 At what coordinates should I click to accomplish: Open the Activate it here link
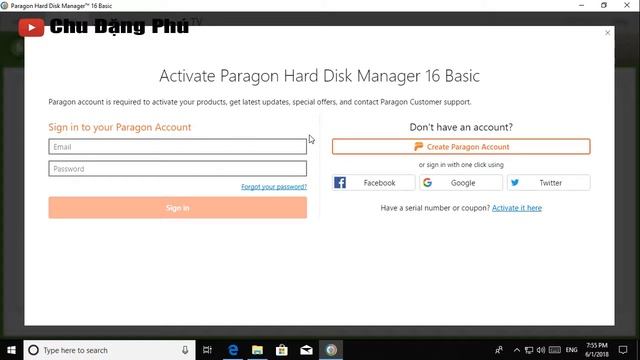pyautogui.click(x=517, y=208)
